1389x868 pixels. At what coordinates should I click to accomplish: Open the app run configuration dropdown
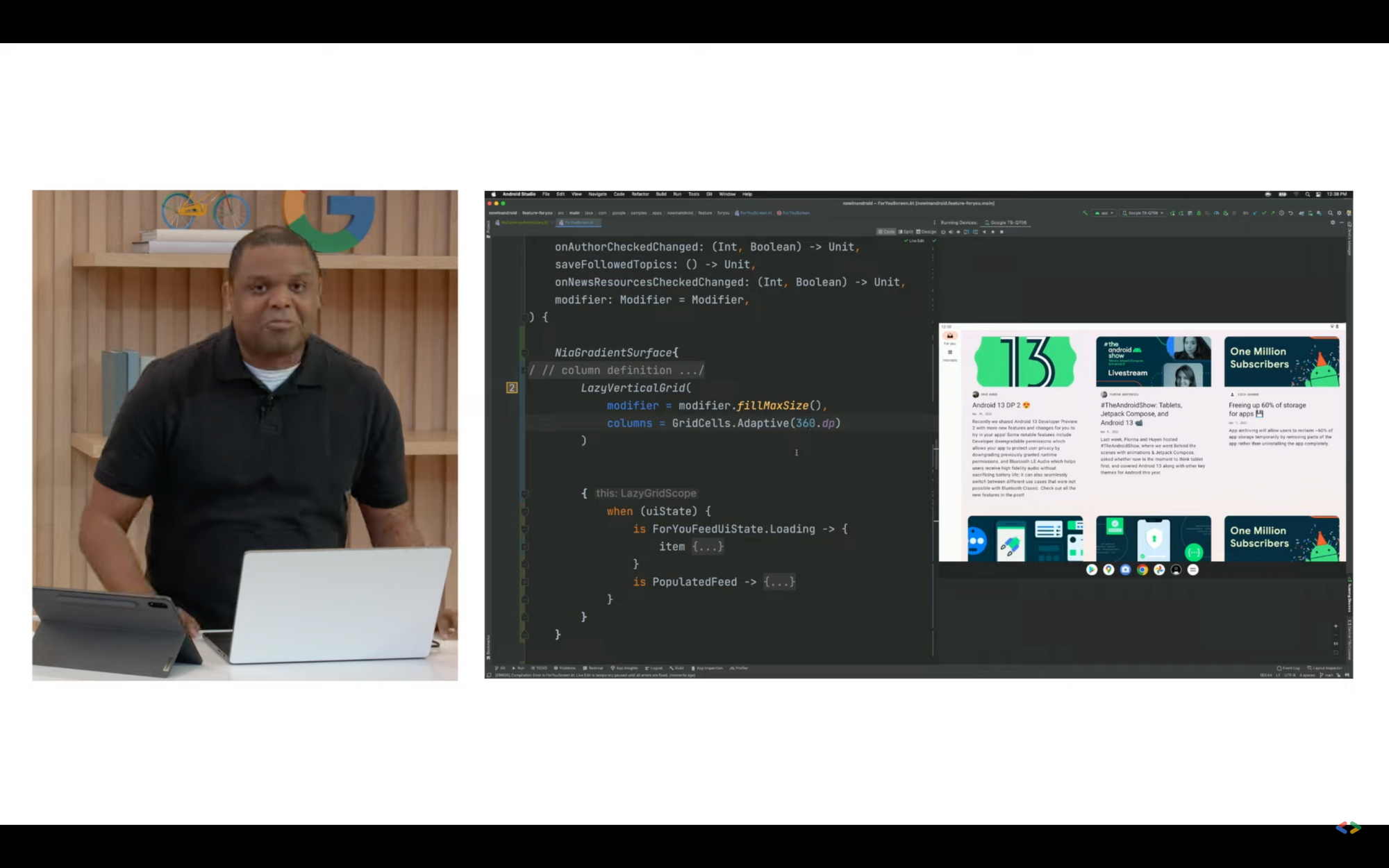coord(1104,213)
